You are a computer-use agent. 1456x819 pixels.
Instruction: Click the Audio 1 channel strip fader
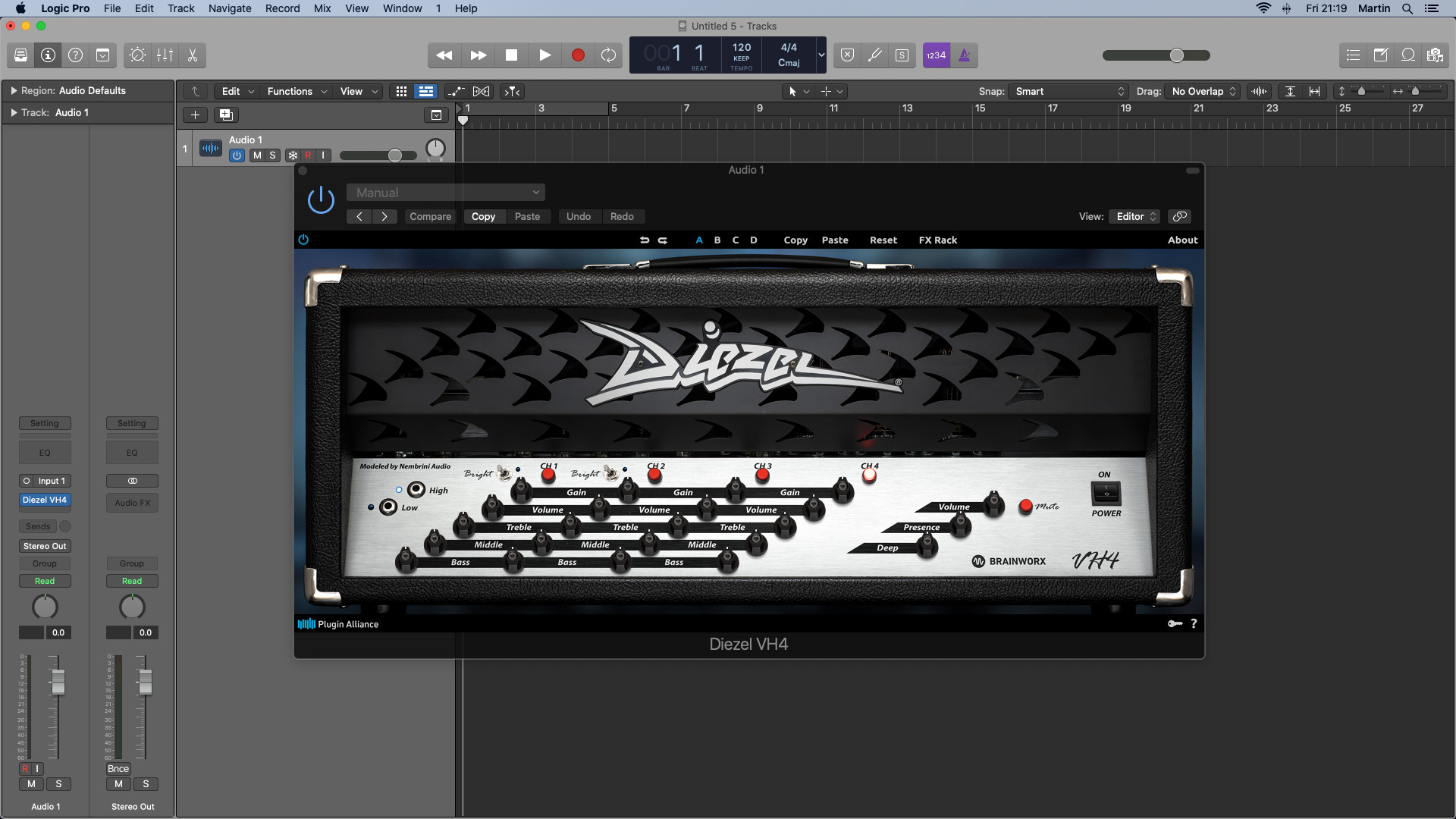(x=58, y=682)
